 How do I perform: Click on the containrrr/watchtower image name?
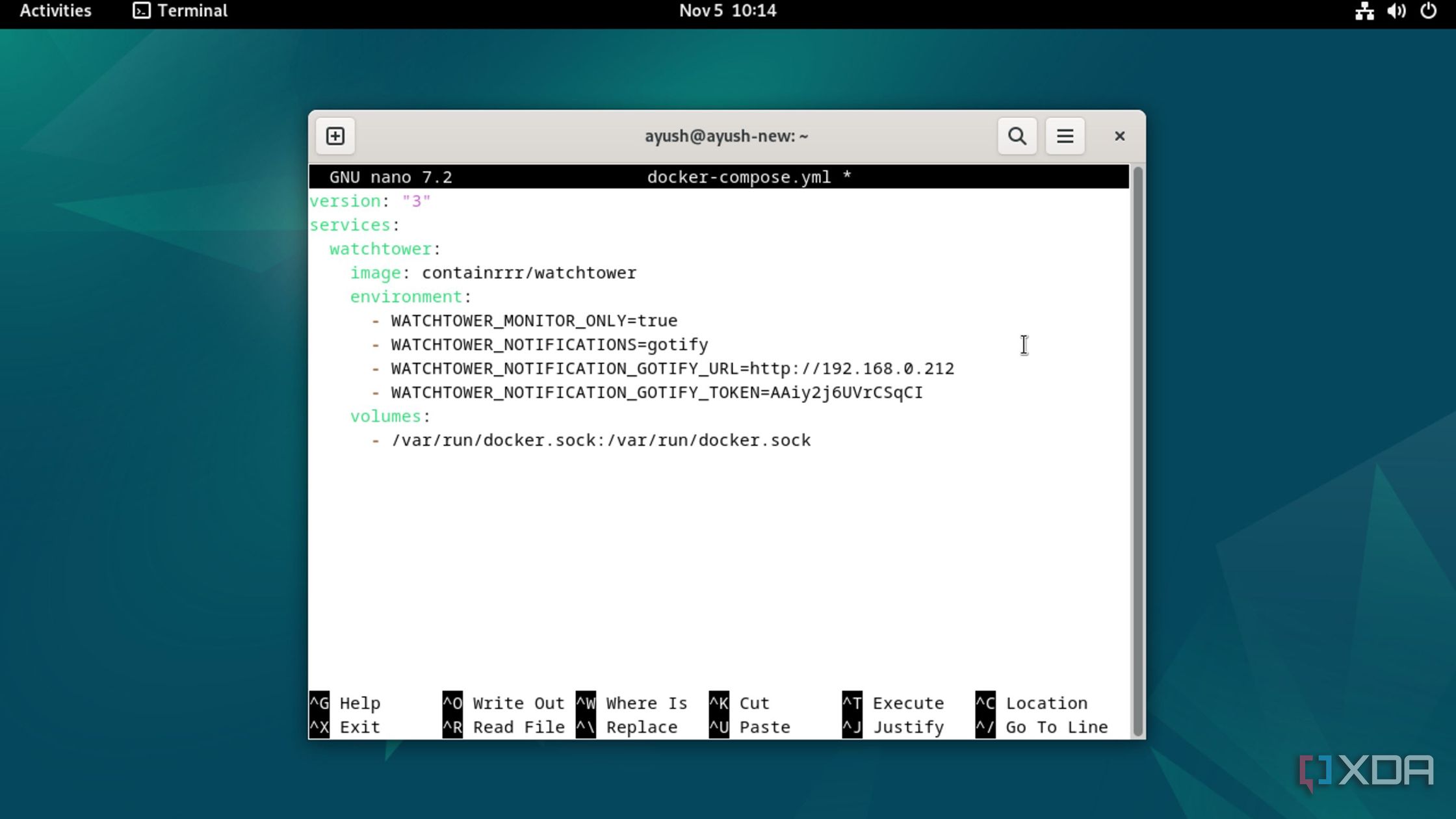[529, 273]
